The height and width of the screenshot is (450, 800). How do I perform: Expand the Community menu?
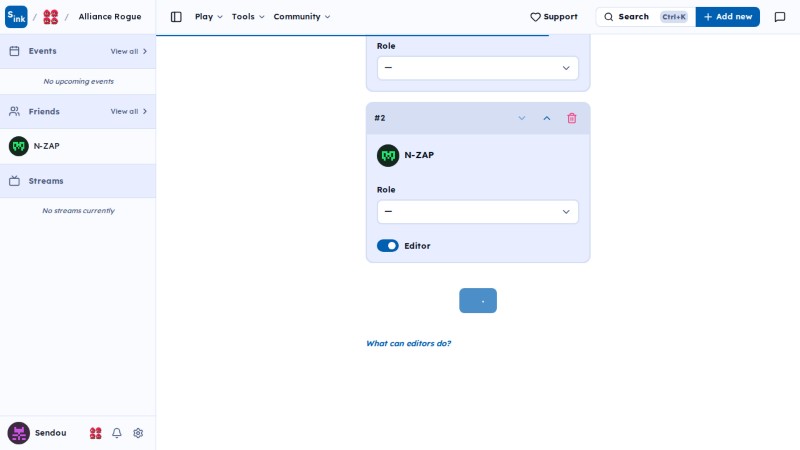point(302,17)
